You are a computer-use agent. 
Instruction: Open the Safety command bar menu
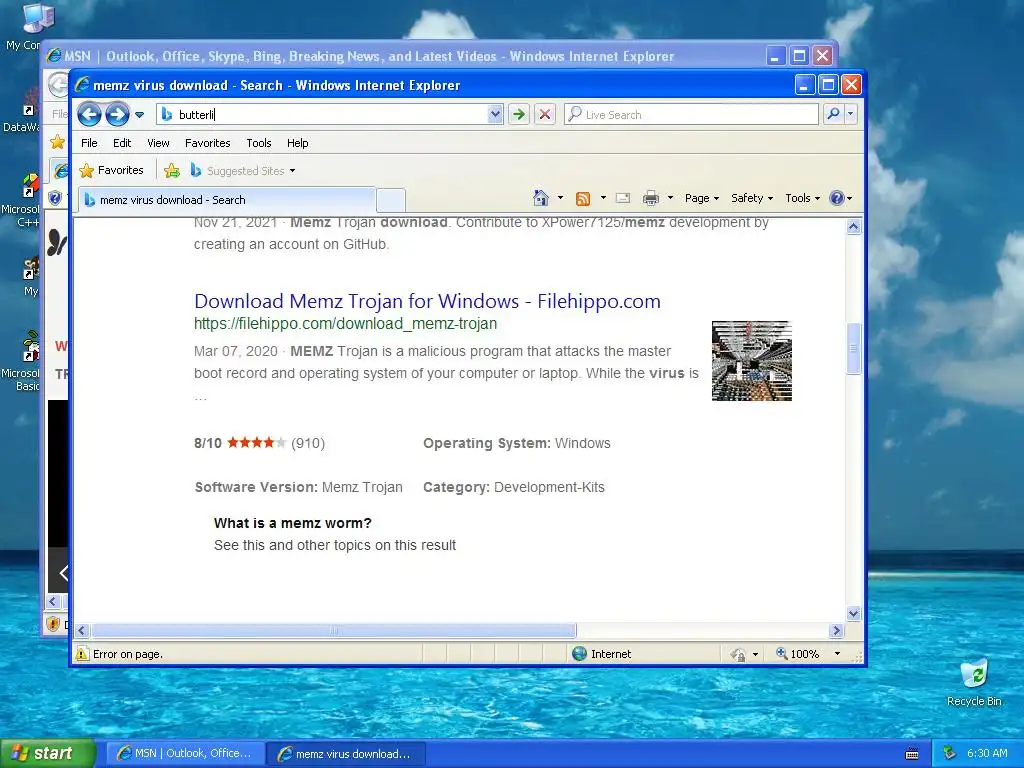752,198
